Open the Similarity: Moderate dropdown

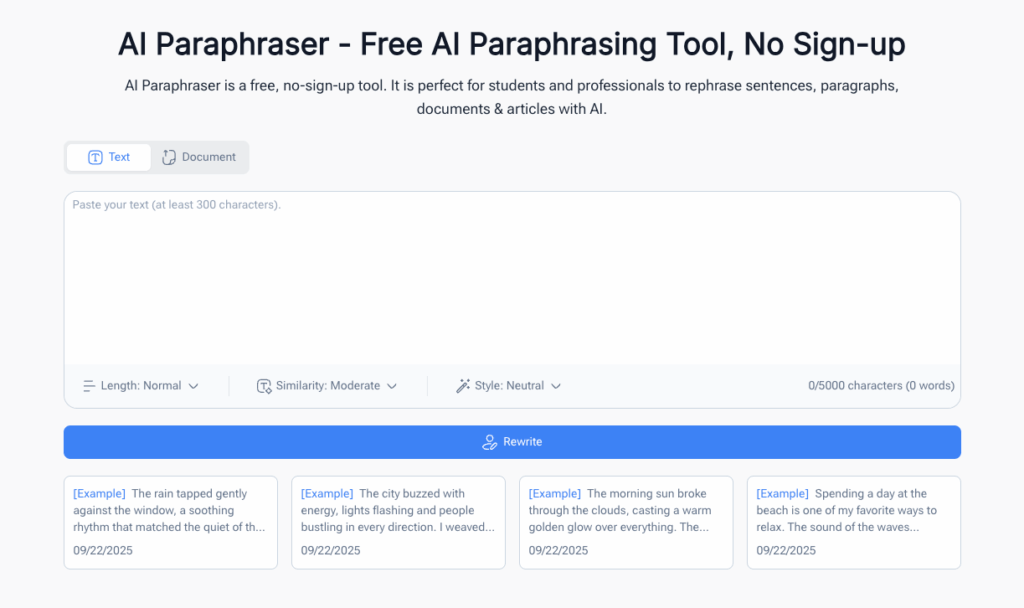tap(328, 385)
